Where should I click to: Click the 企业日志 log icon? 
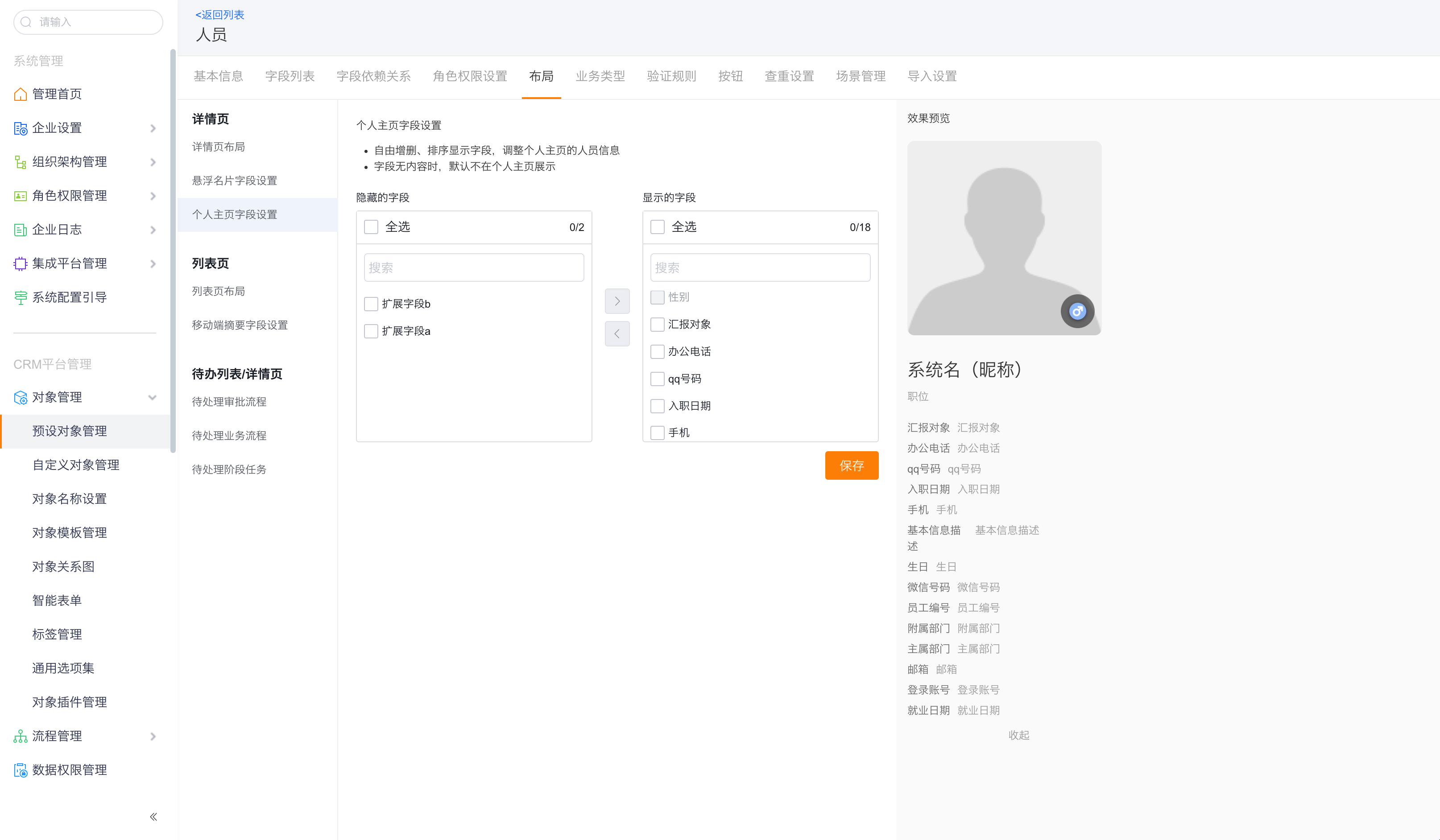[x=21, y=230]
